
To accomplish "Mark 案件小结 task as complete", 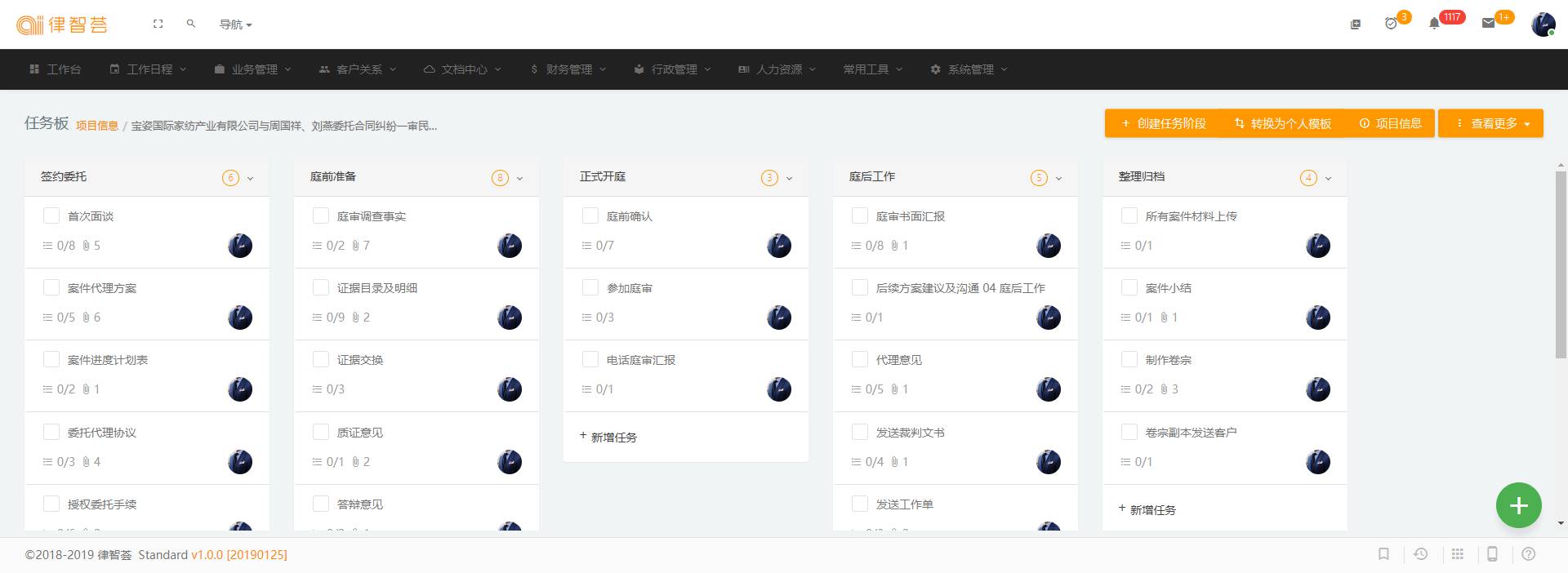I will [x=1129, y=287].
